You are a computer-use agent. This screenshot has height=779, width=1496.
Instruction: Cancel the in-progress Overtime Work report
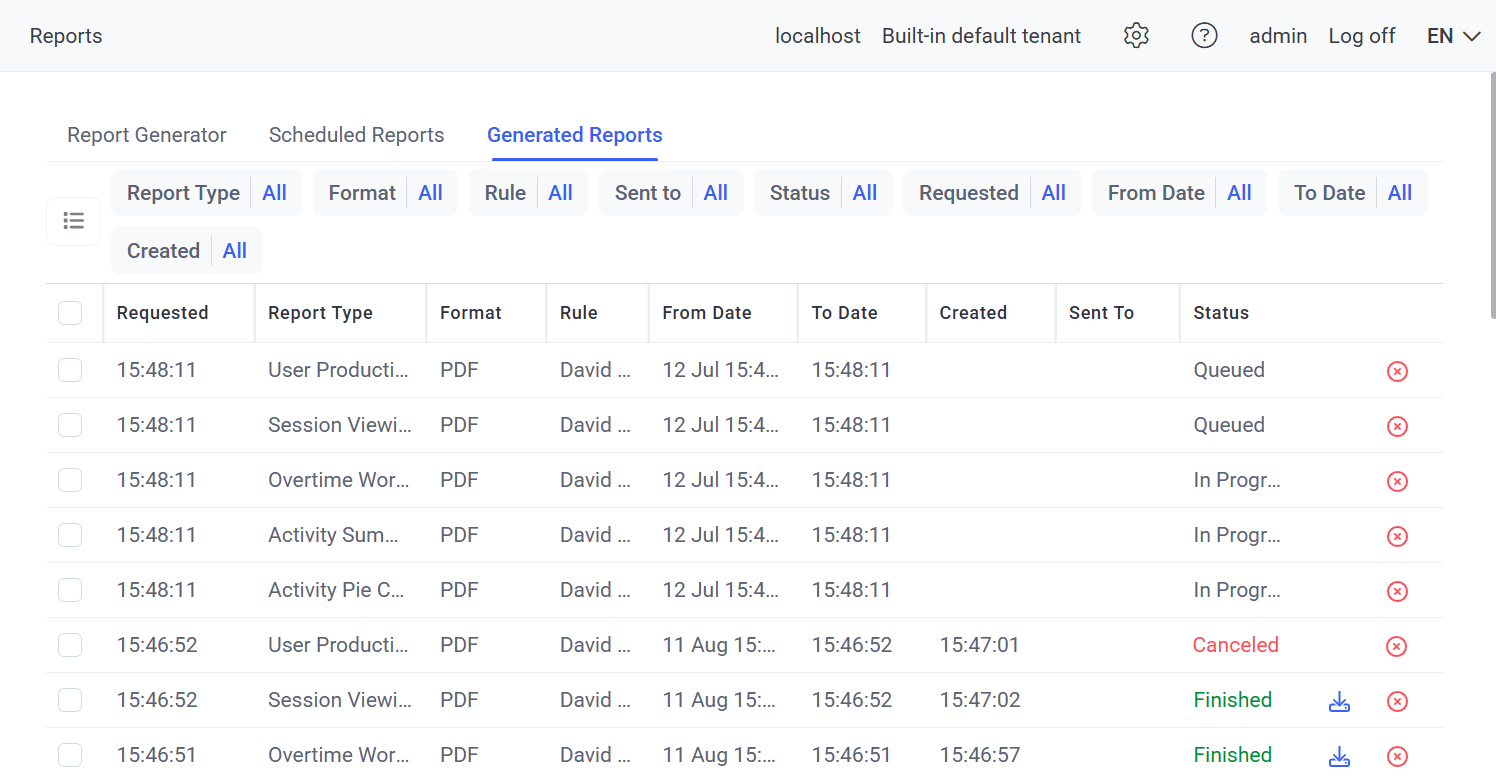pyautogui.click(x=1397, y=481)
